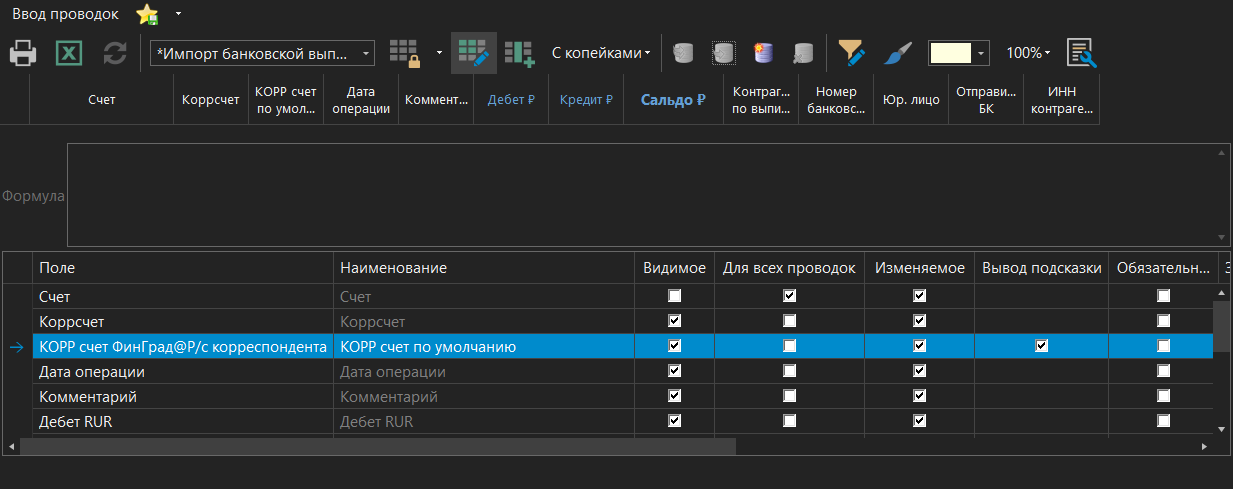
Task: Expand the С копейками dropdown
Action: click(601, 53)
